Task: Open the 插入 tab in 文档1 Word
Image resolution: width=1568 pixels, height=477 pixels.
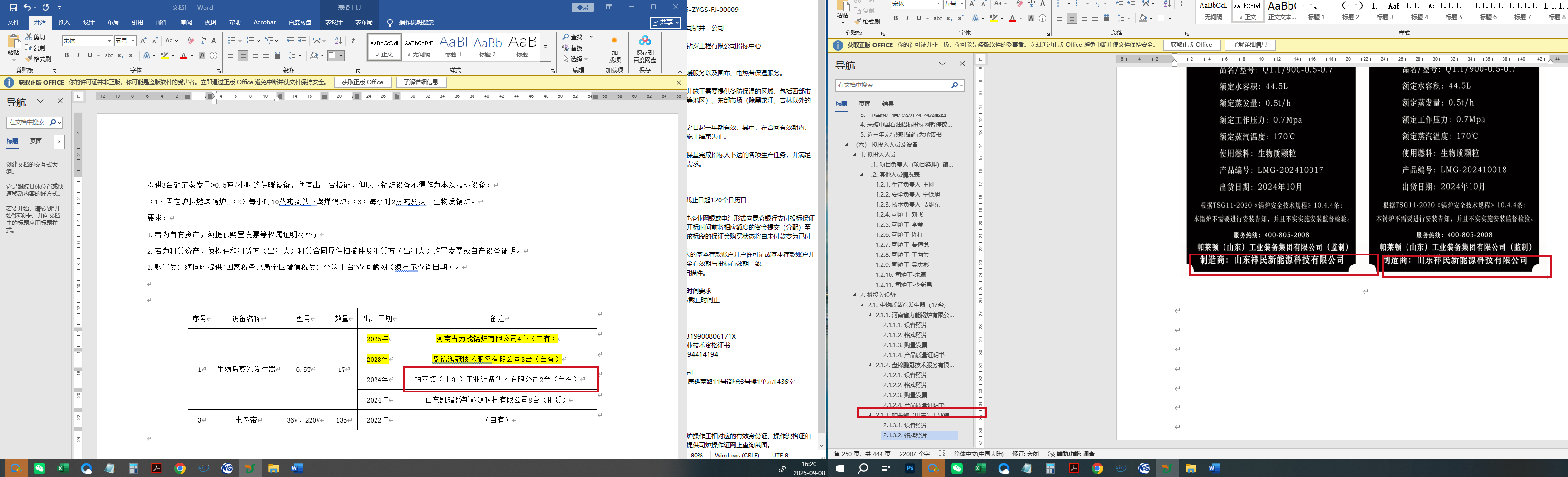Action: pyautogui.click(x=64, y=22)
